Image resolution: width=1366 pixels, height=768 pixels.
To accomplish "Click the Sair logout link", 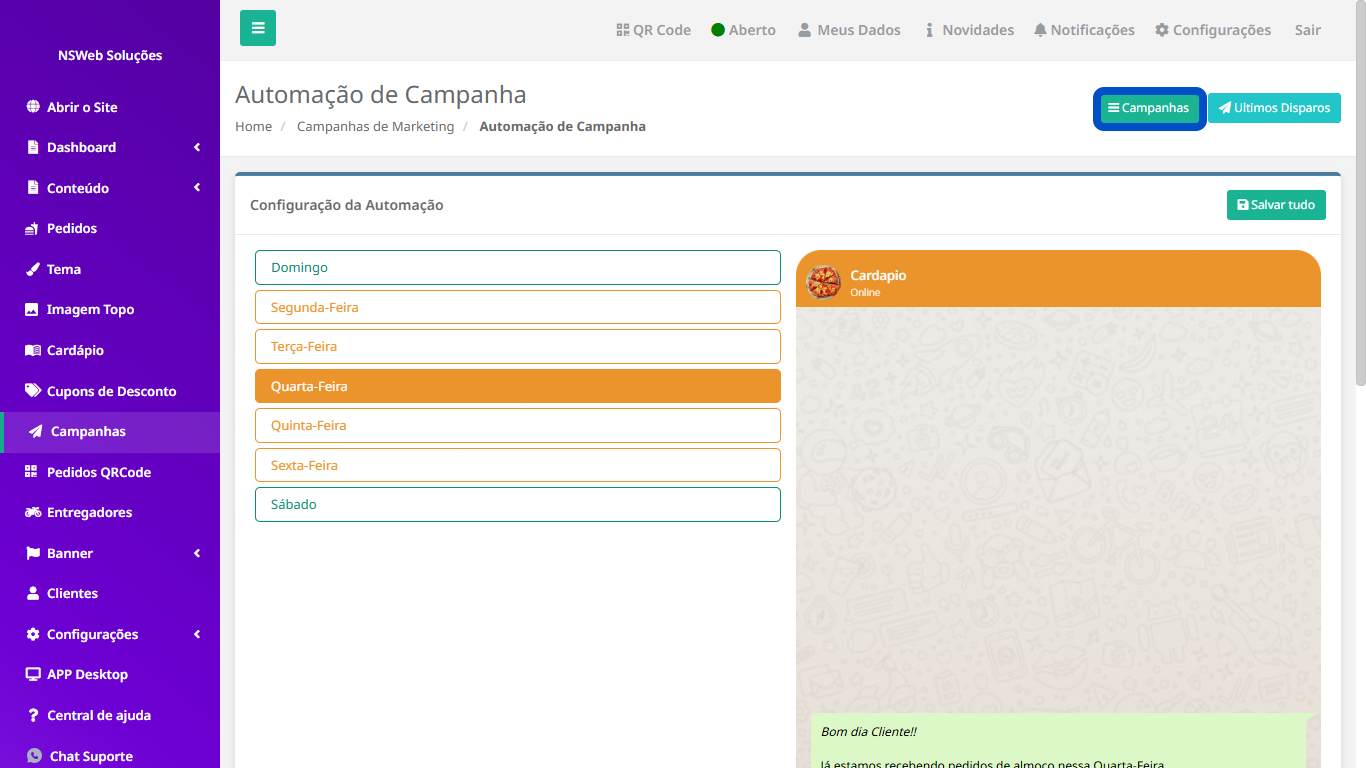I will point(1308,30).
